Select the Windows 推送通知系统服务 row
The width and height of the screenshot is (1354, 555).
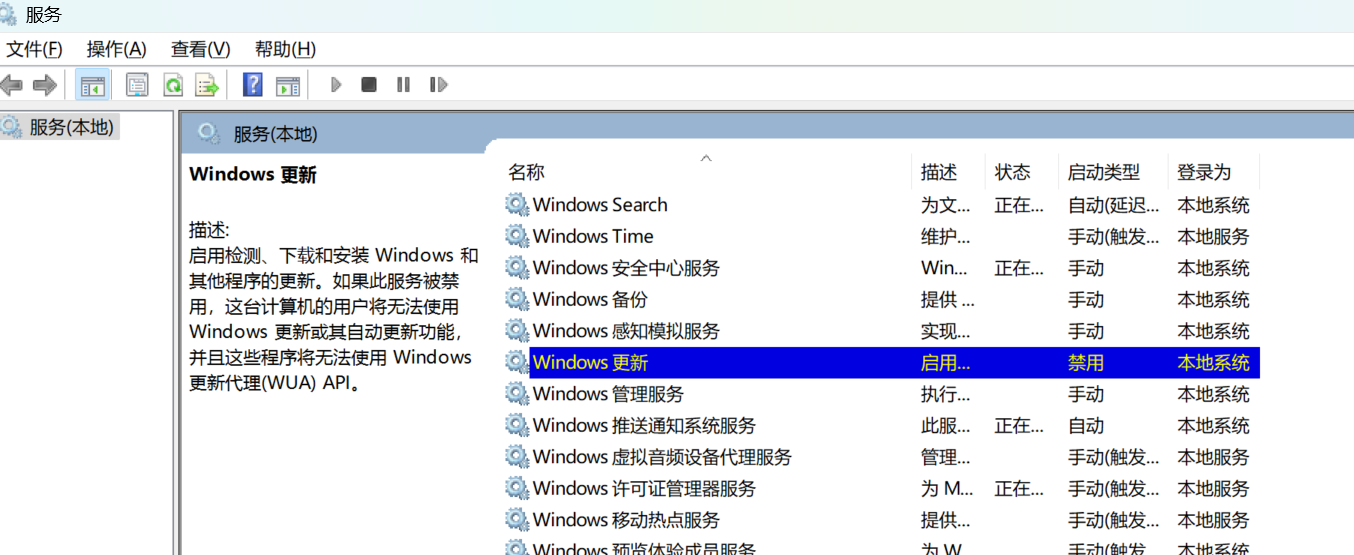click(x=880, y=425)
